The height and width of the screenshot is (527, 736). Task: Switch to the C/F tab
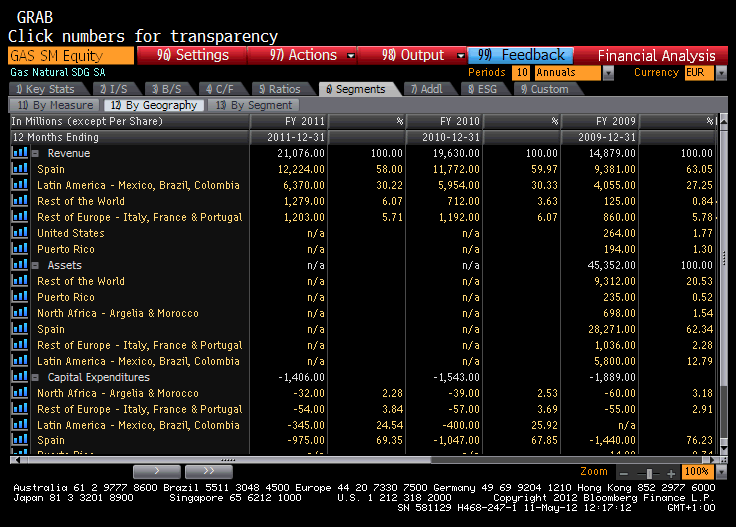tap(221, 89)
